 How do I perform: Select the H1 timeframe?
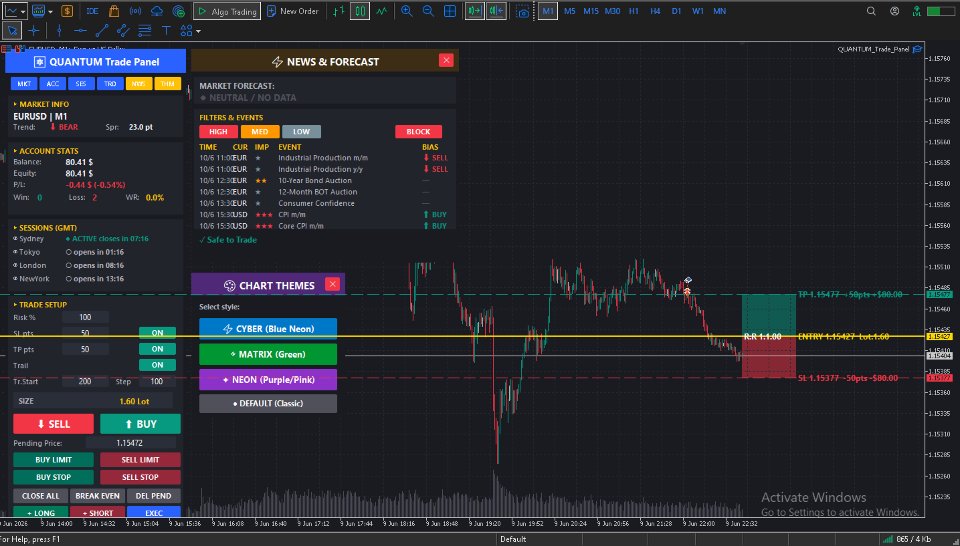tap(634, 11)
